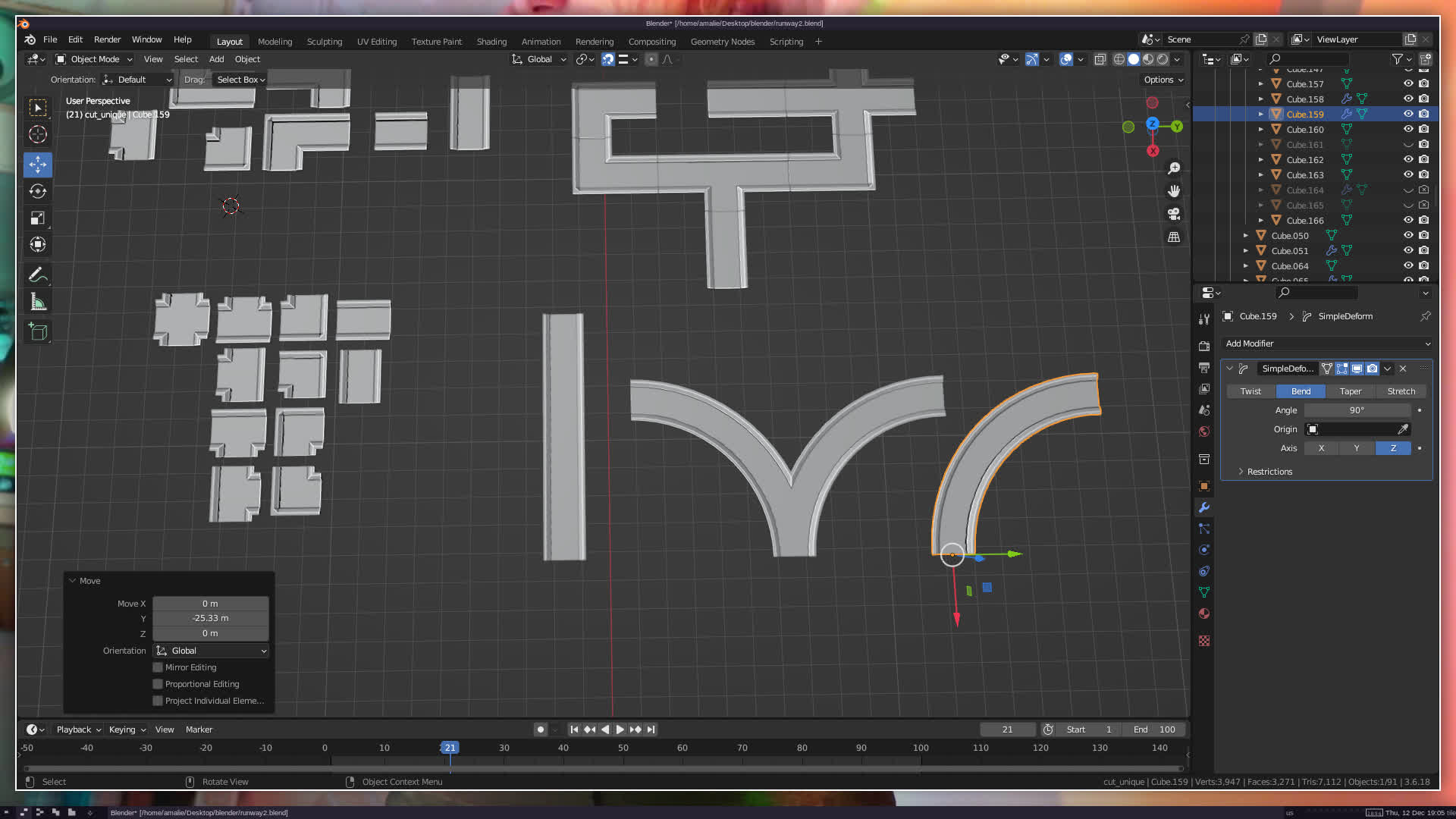Open the Object Mode dropdown
The height and width of the screenshot is (819, 1456).
[x=94, y=59]
